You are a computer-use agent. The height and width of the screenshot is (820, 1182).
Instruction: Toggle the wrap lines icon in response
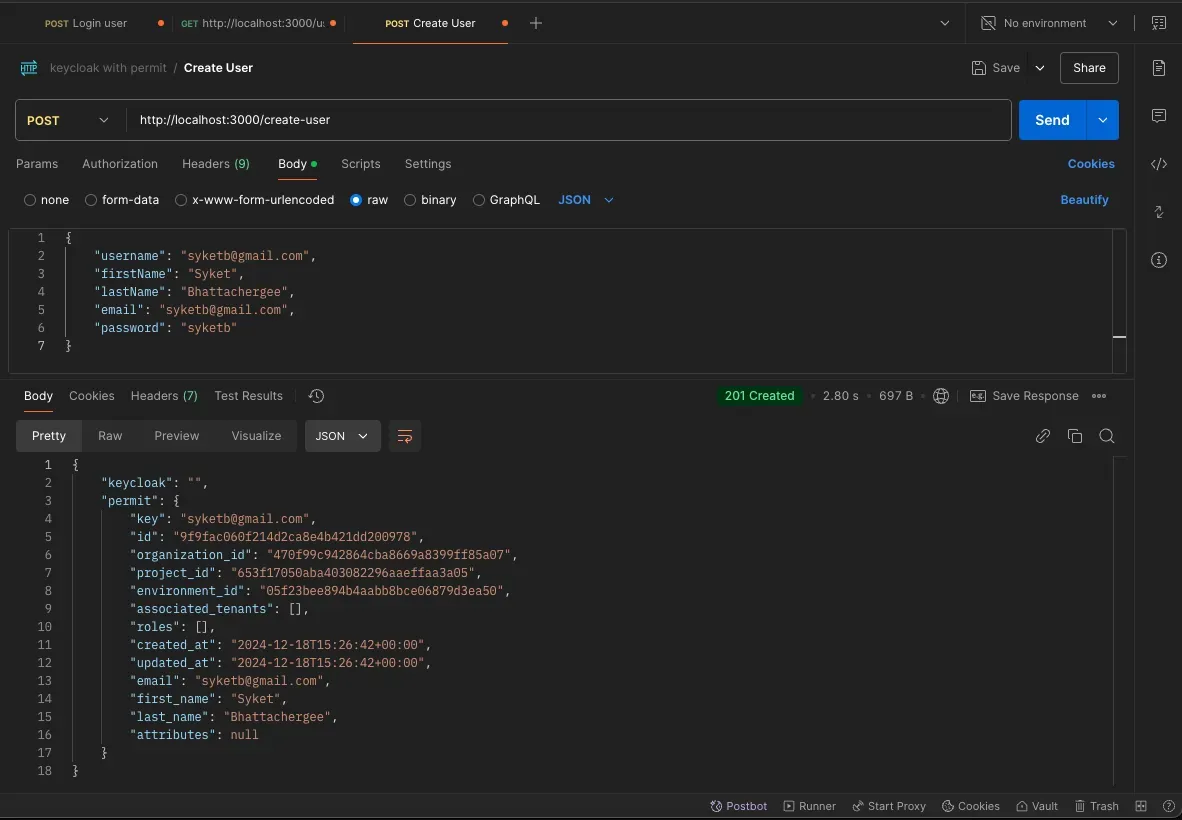coord(405,436)
